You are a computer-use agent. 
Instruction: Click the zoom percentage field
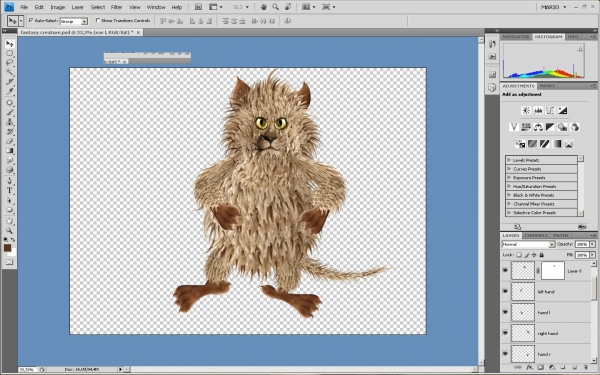tap(27, 370)
